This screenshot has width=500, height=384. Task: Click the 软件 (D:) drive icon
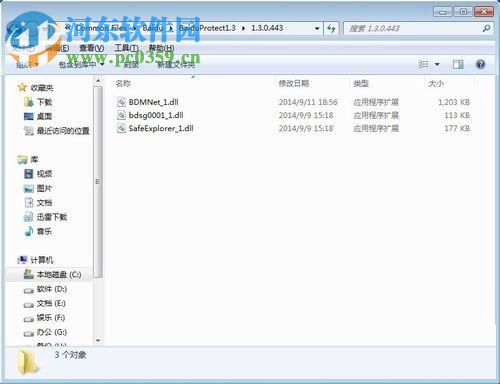(29, 290)
